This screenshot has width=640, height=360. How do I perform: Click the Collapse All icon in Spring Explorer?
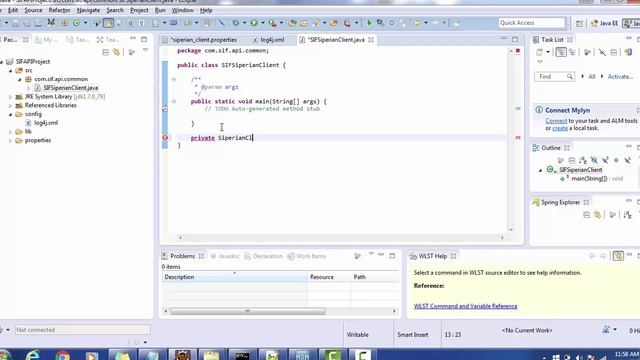(587, 215)
